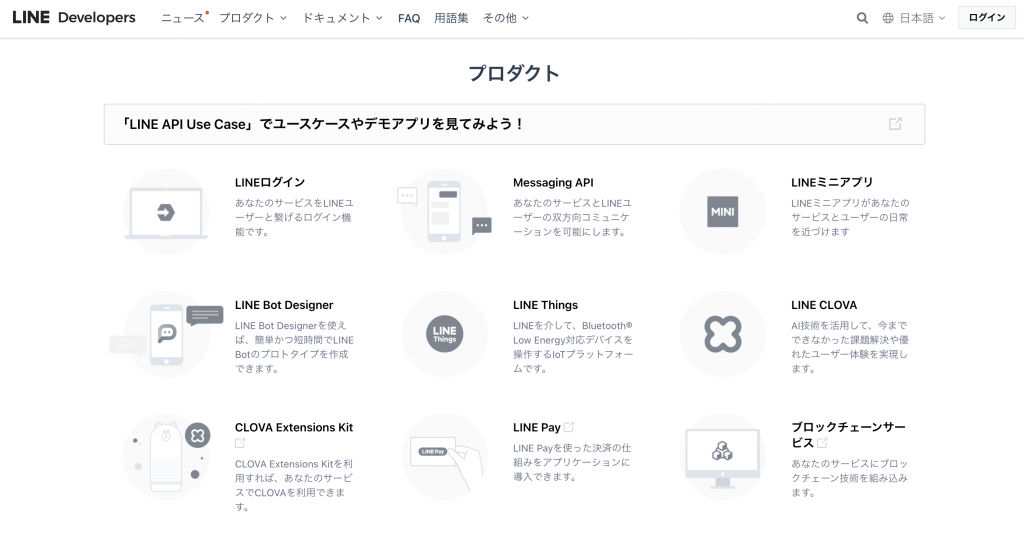Image resolution: width=1024 pixels, height=556 pixels.
Task: Open external link icon in Use Case banner
Action: [x=895, y=123]
